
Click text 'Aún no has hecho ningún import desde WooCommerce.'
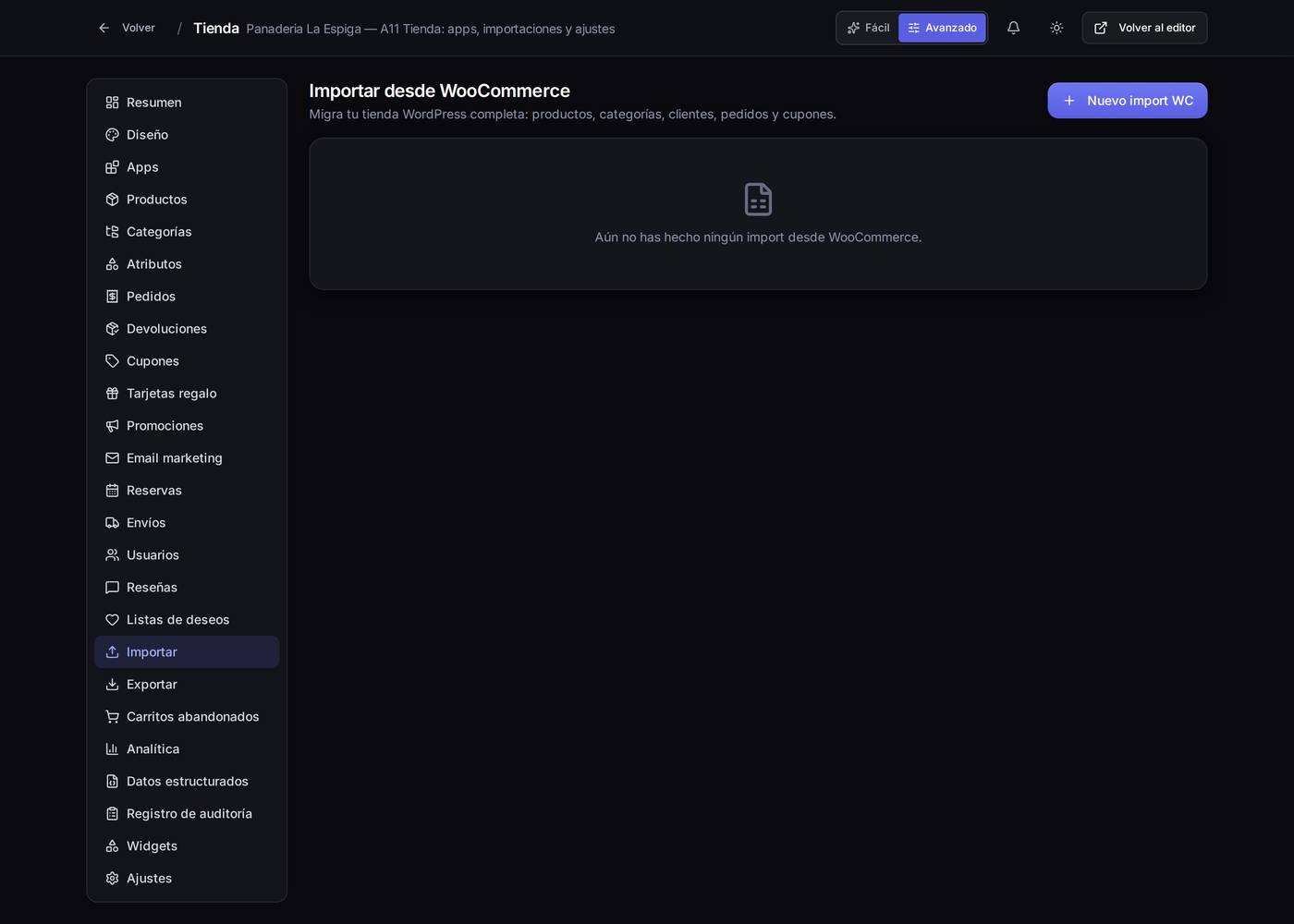pos(758,237)
